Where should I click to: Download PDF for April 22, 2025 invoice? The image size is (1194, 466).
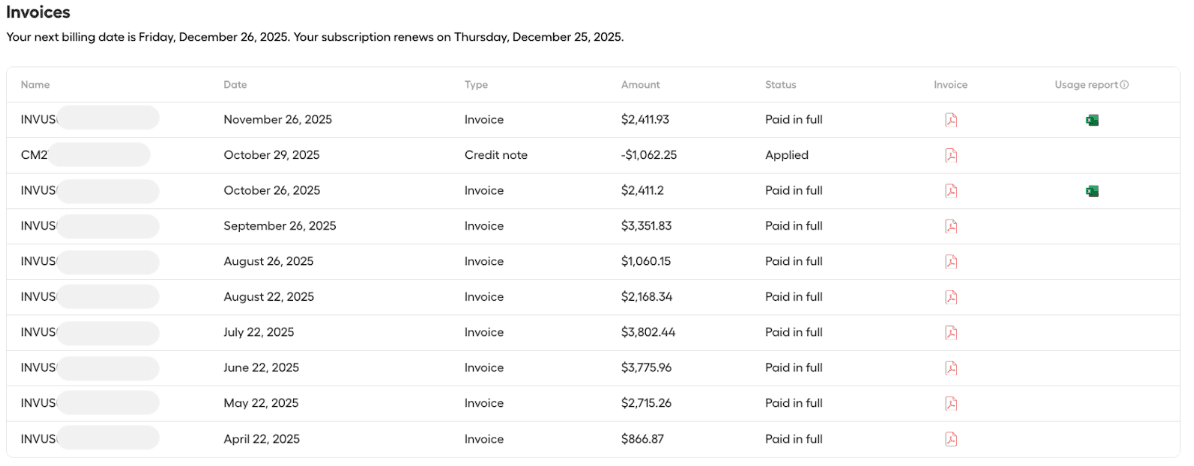pyautogui.click(x=951, y=439)
